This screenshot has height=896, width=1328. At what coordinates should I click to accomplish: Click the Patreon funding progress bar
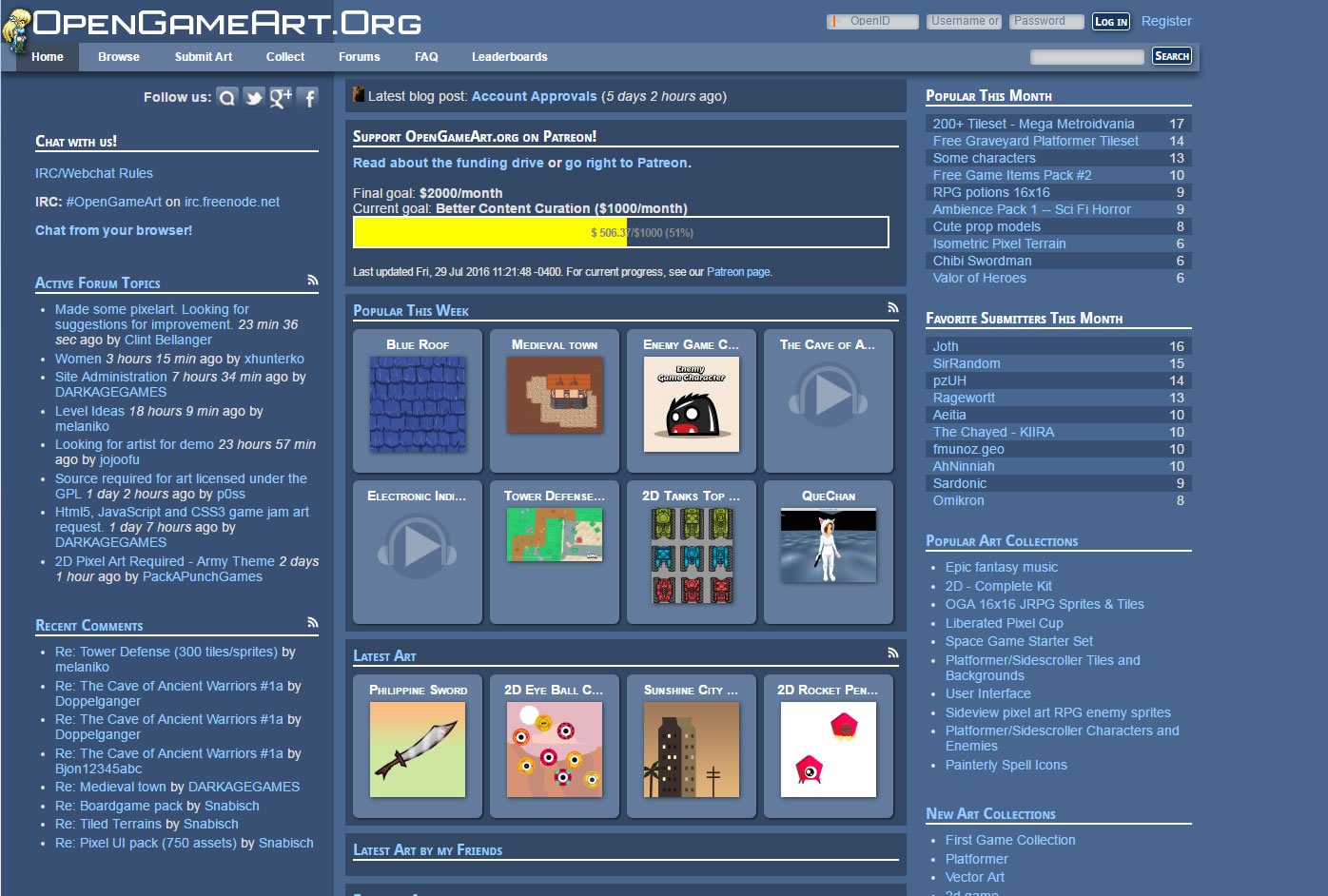621,232
